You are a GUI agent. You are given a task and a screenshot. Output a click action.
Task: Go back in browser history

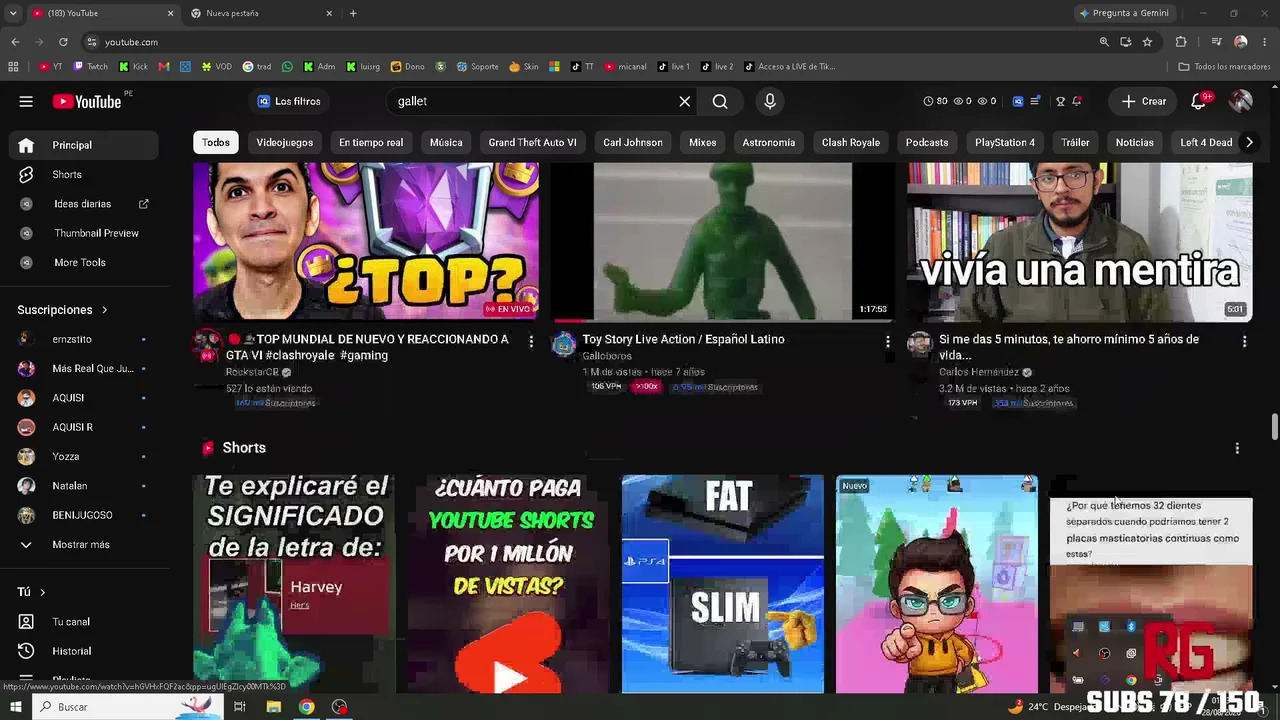coord(15,42)
